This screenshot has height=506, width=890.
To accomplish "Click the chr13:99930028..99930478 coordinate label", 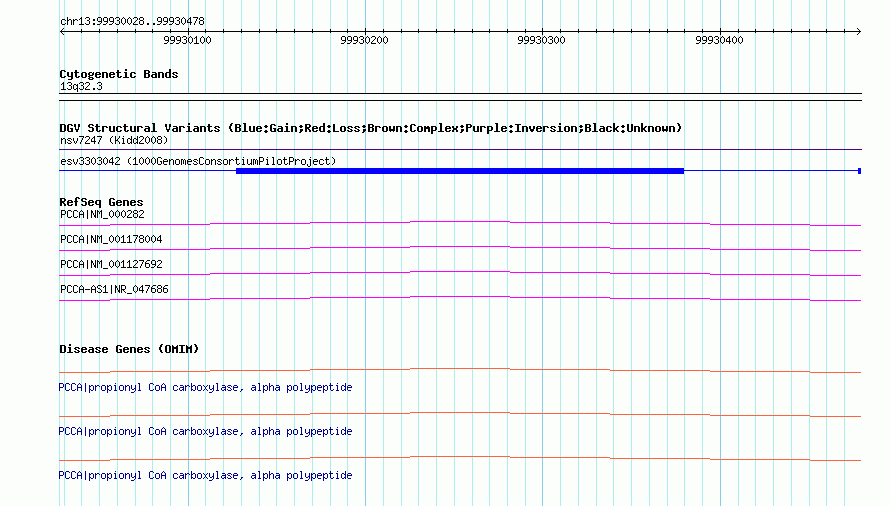I will (132, 21).
